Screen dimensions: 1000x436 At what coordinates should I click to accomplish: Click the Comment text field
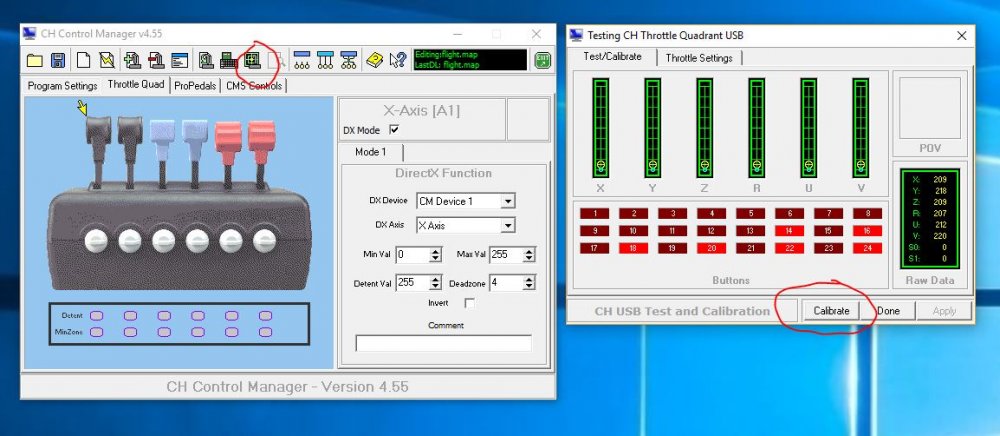pyautogui.click(x=443, y=343)
